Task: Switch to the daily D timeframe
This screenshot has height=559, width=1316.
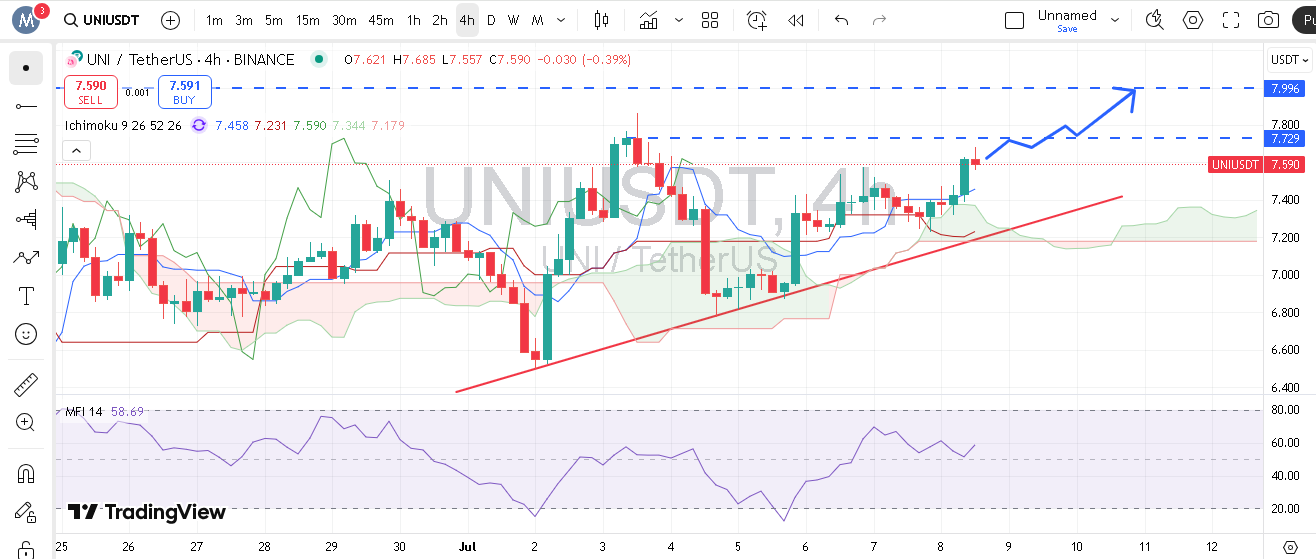Action: [491, 20]
